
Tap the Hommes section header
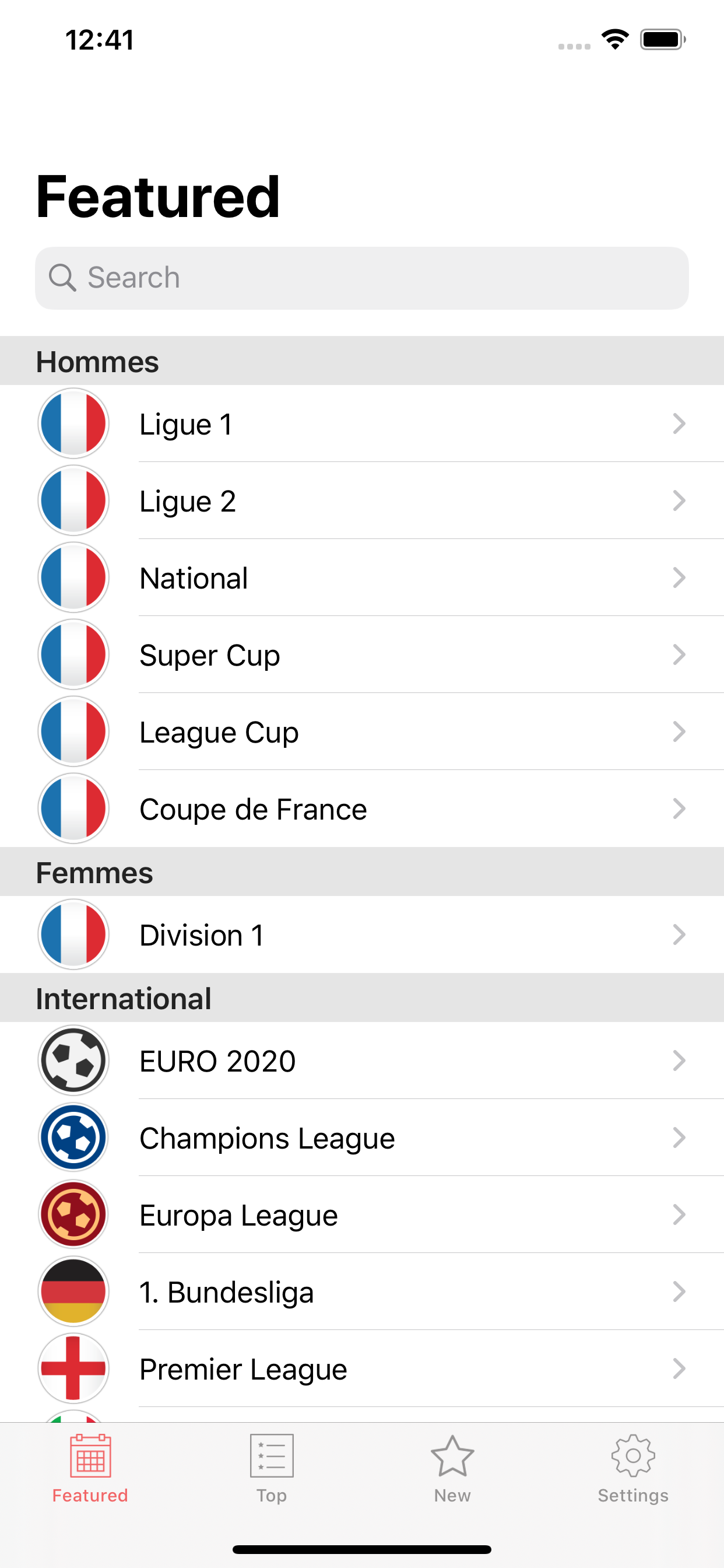[97, 362]
